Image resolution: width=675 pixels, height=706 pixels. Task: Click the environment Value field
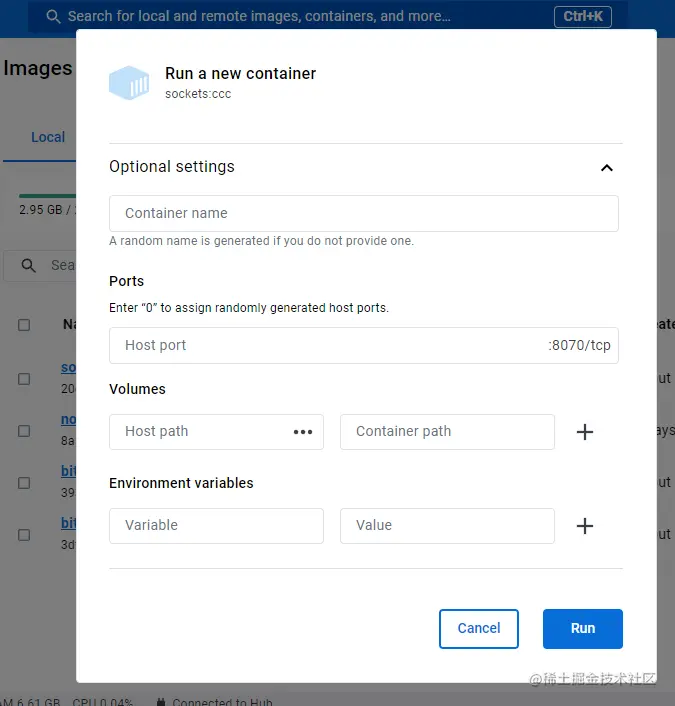click(x=447, y=526)
